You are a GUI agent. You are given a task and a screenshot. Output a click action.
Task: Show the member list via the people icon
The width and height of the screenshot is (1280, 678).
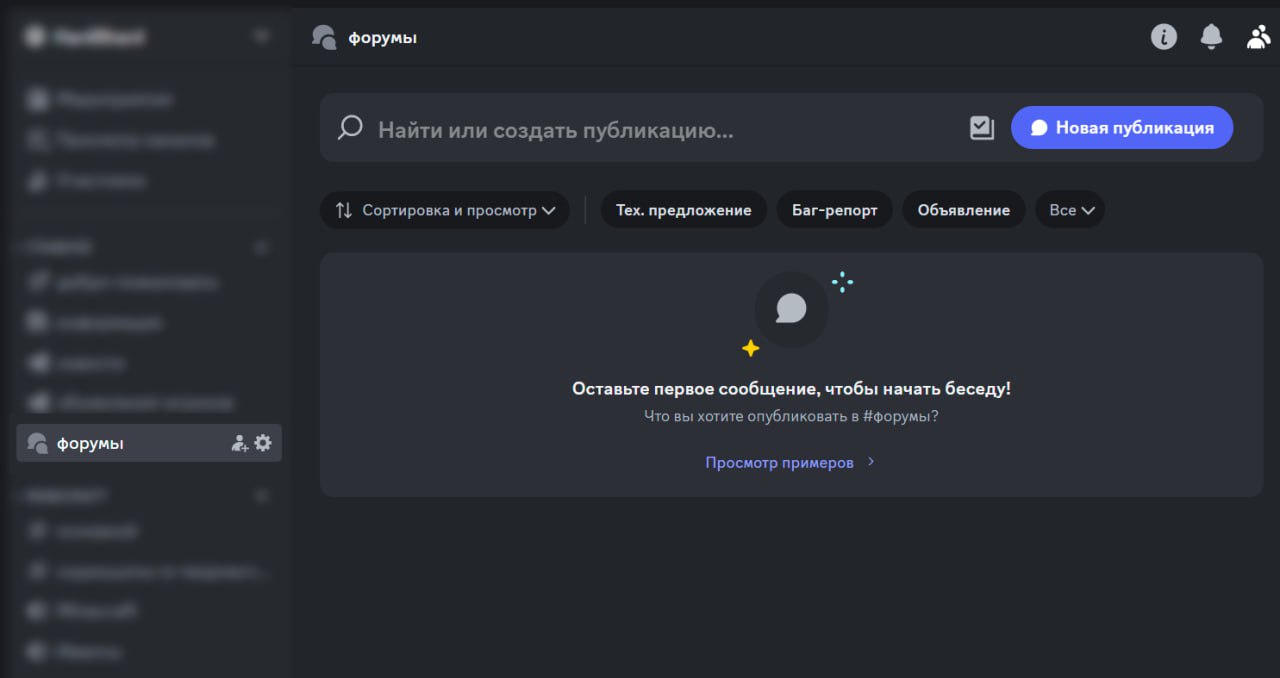(x=1258, y=36)
